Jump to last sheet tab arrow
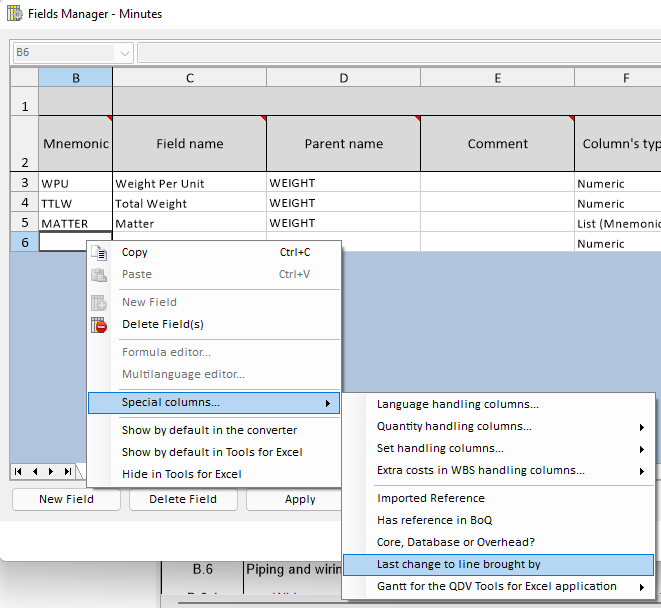This screenshot has width=661, height=608. click(67, 471)
